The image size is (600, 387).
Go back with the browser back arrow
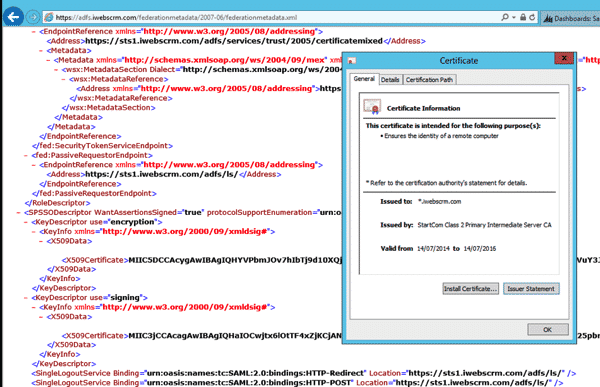13,17
